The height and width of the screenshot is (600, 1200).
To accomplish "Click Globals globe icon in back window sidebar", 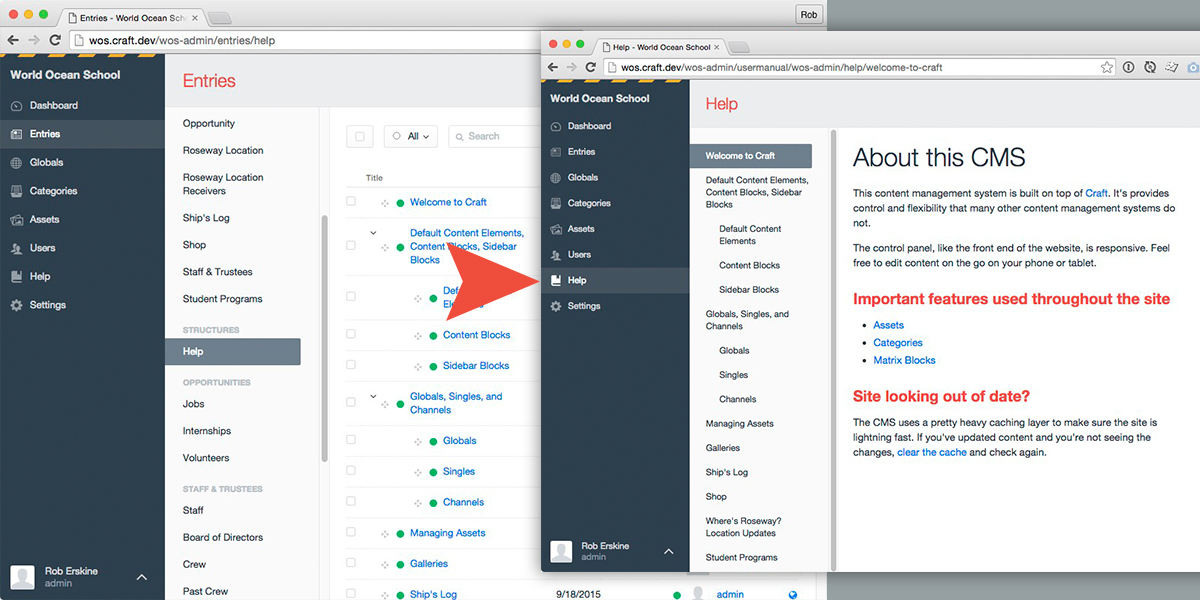I will coord(16,163).
